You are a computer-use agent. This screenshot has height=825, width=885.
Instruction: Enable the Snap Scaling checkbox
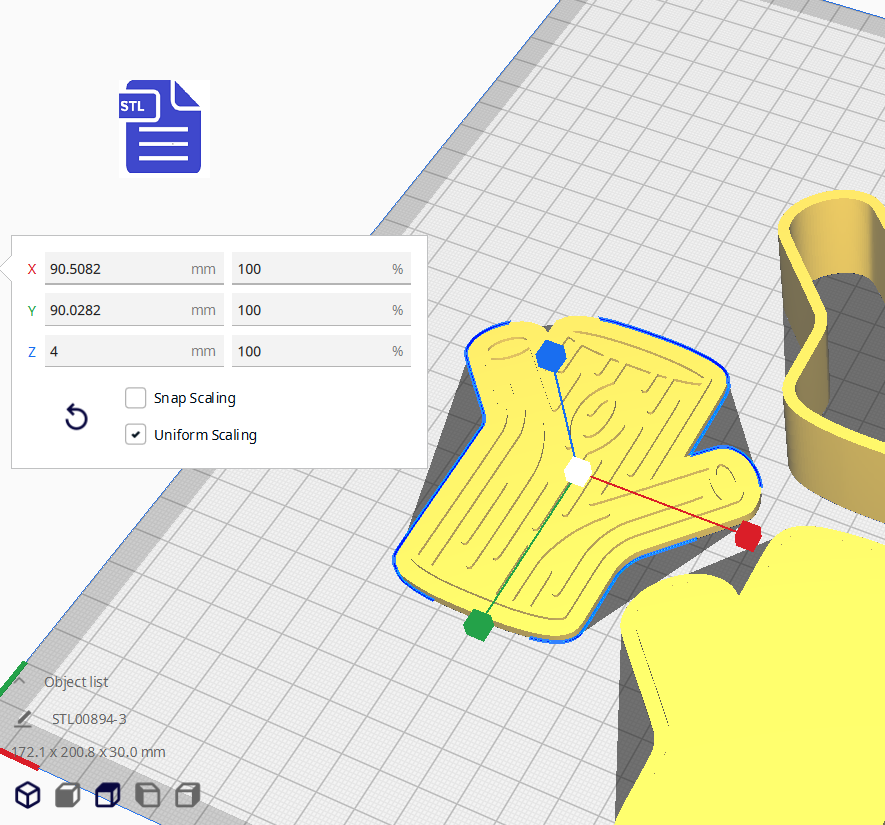[136, 398]
